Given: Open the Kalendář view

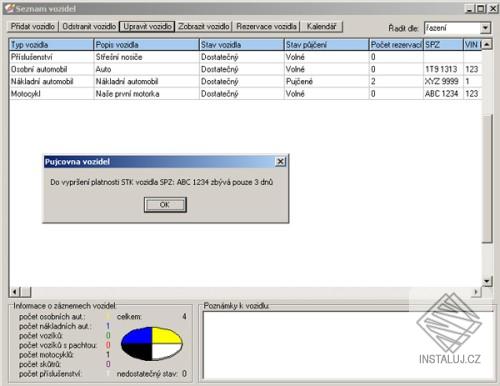Looking at the screenshot, I should (x=321, y=26).
